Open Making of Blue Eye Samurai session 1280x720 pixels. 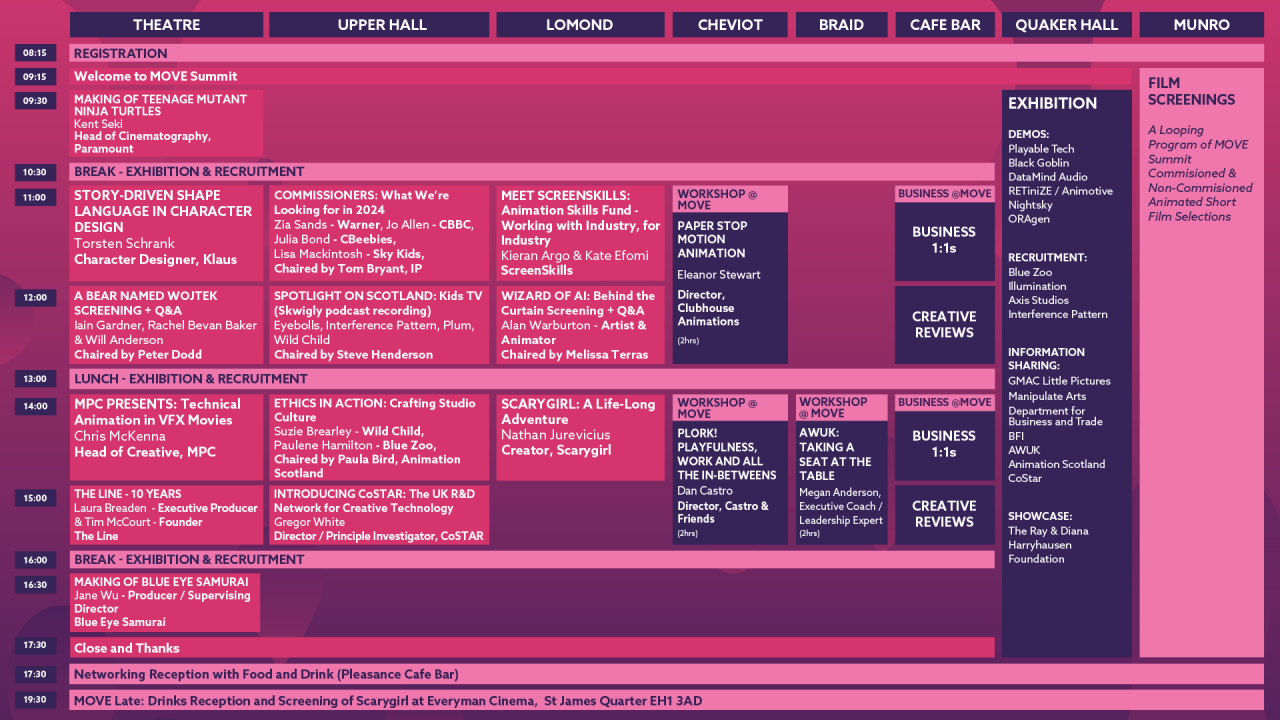[x=165, y=602]
